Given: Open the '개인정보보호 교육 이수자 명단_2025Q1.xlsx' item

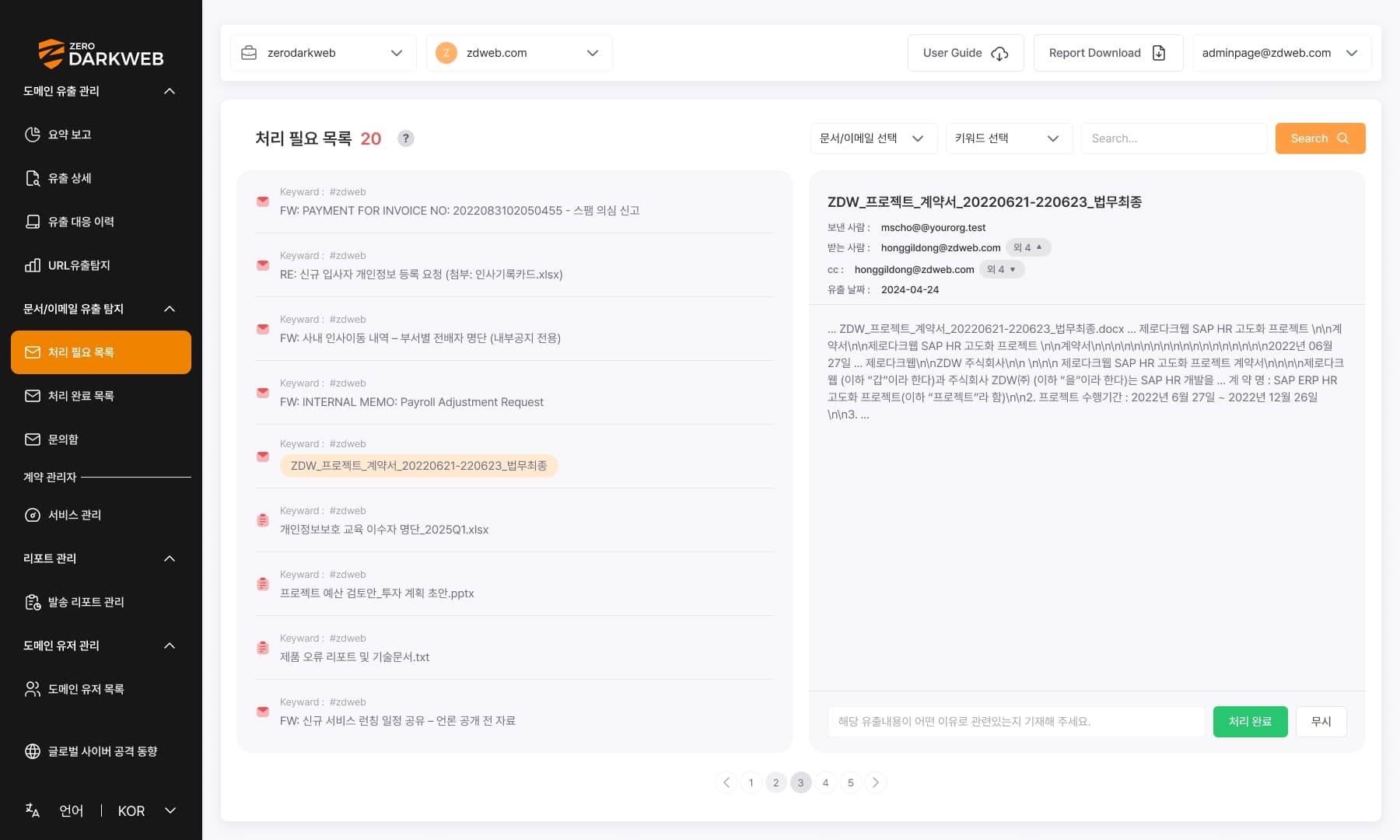Looking at the screenshot, I should coord(514,520).
